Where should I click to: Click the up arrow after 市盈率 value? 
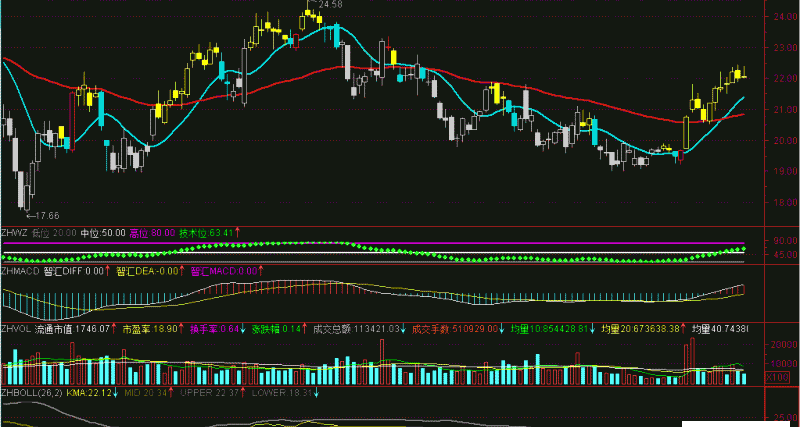(x=181, y=329)
